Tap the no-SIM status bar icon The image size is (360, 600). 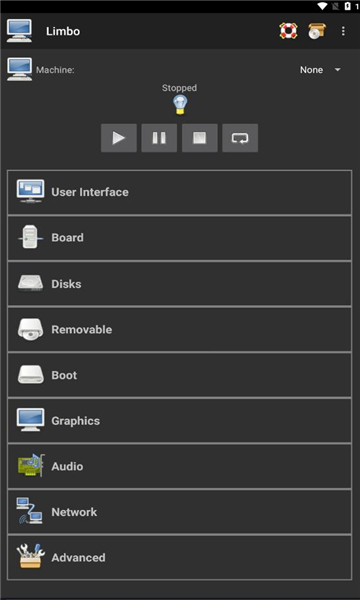coord(336,6)
